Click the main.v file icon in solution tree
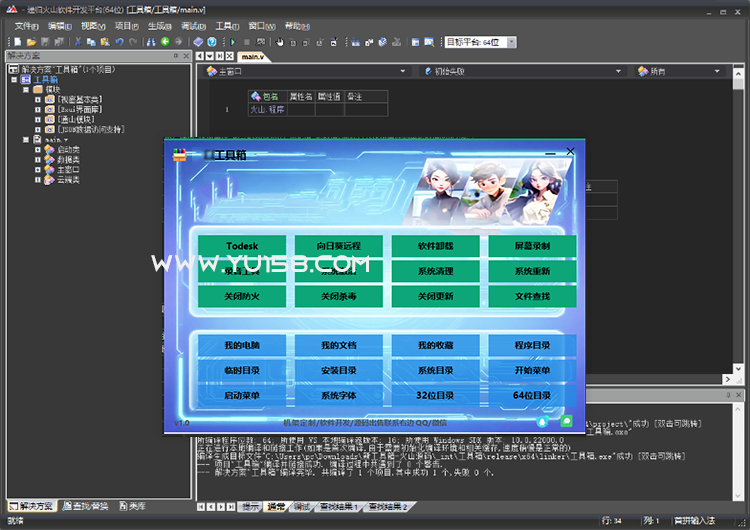This screenshot has height=530, width=750. 37,139
